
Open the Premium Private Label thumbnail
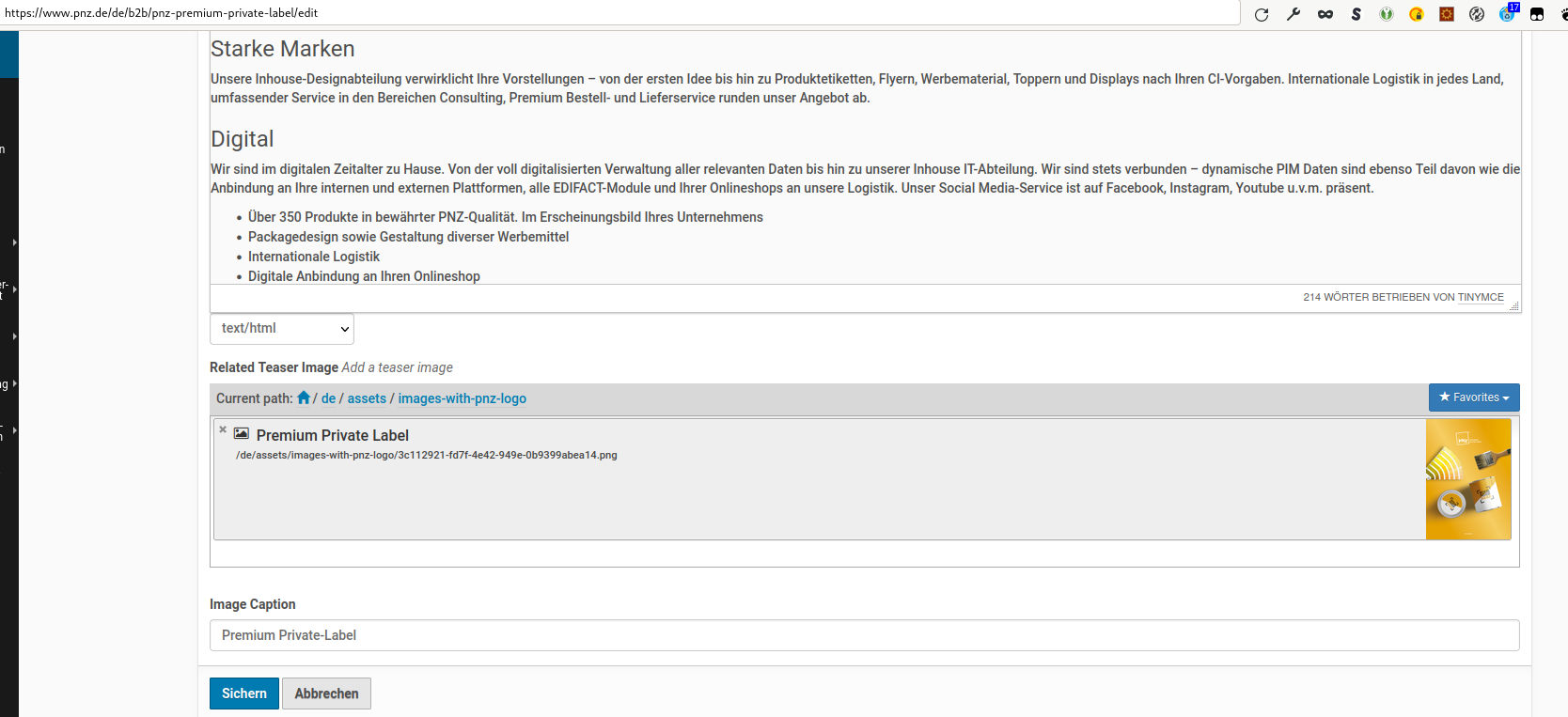(x=1468, y=479)
